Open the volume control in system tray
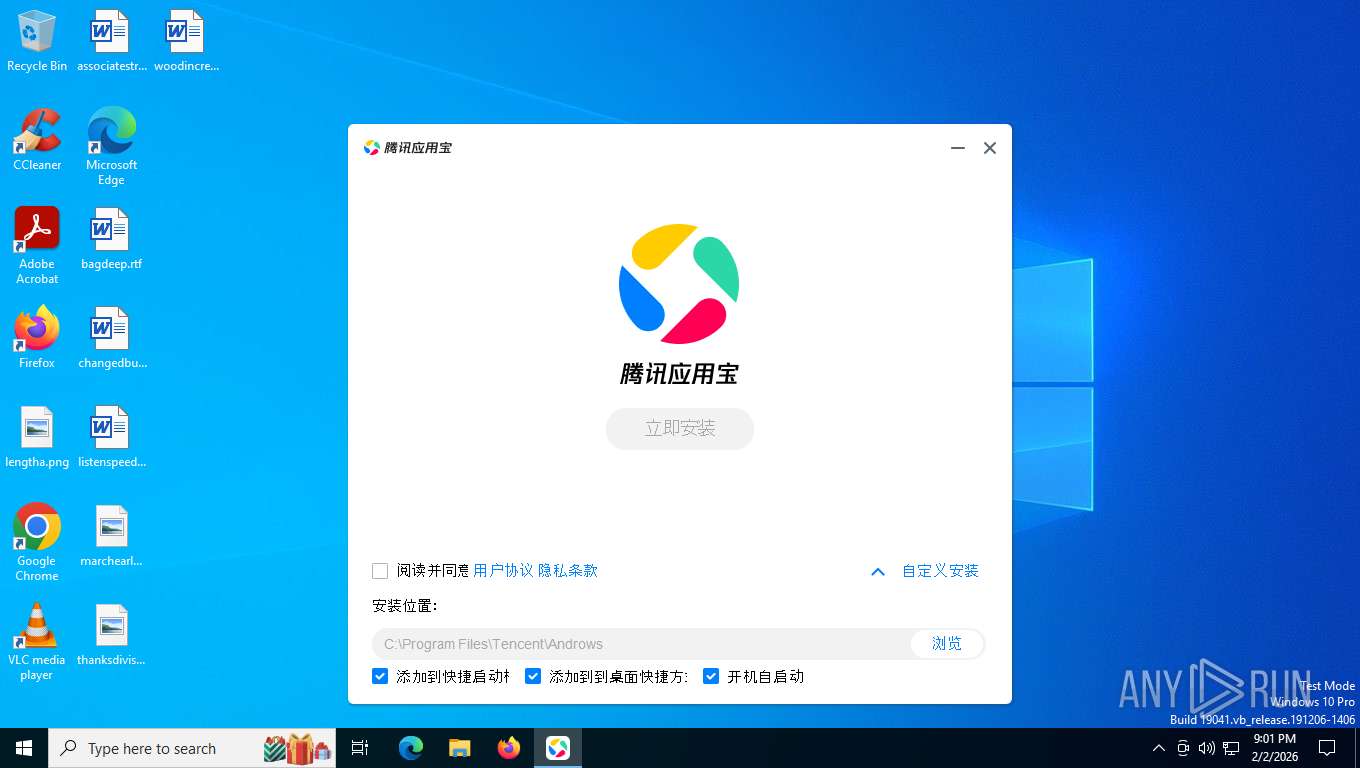The image size is (1360, 768). (x=1207, y=748)
